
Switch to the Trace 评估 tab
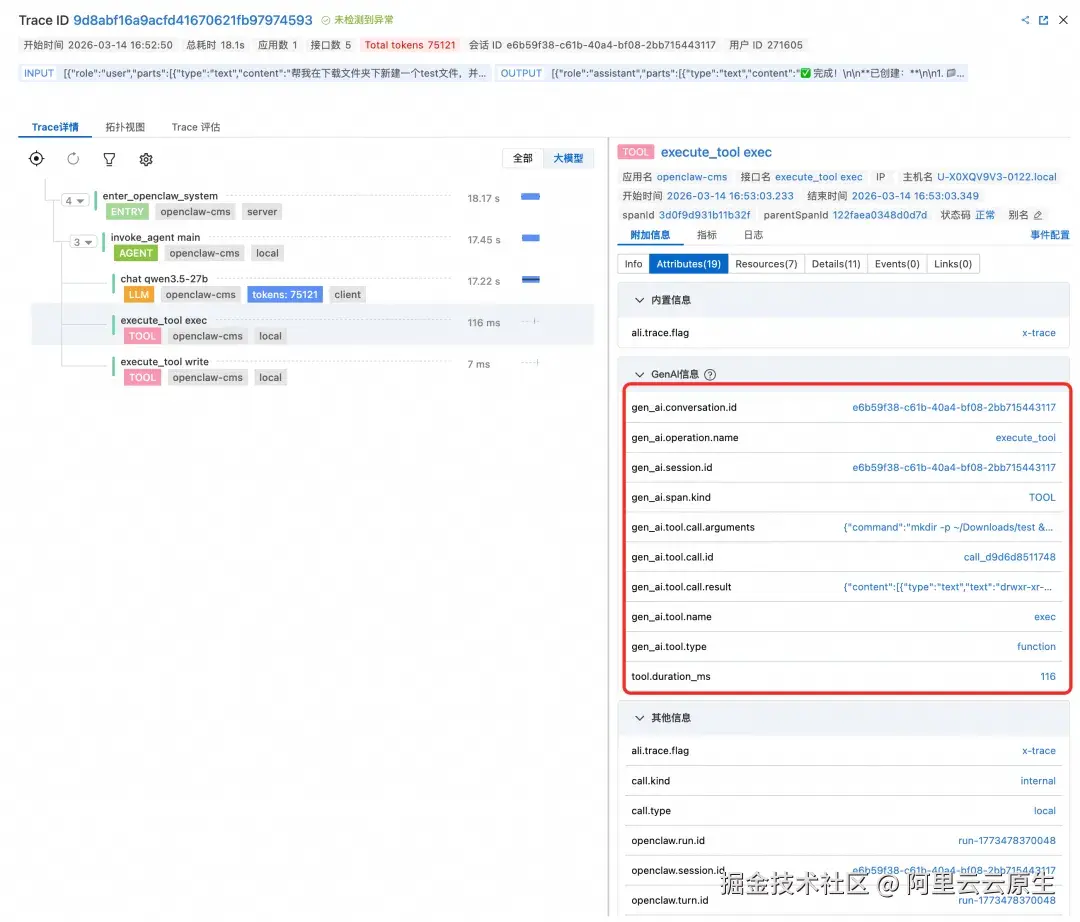[x=196, y=127]
